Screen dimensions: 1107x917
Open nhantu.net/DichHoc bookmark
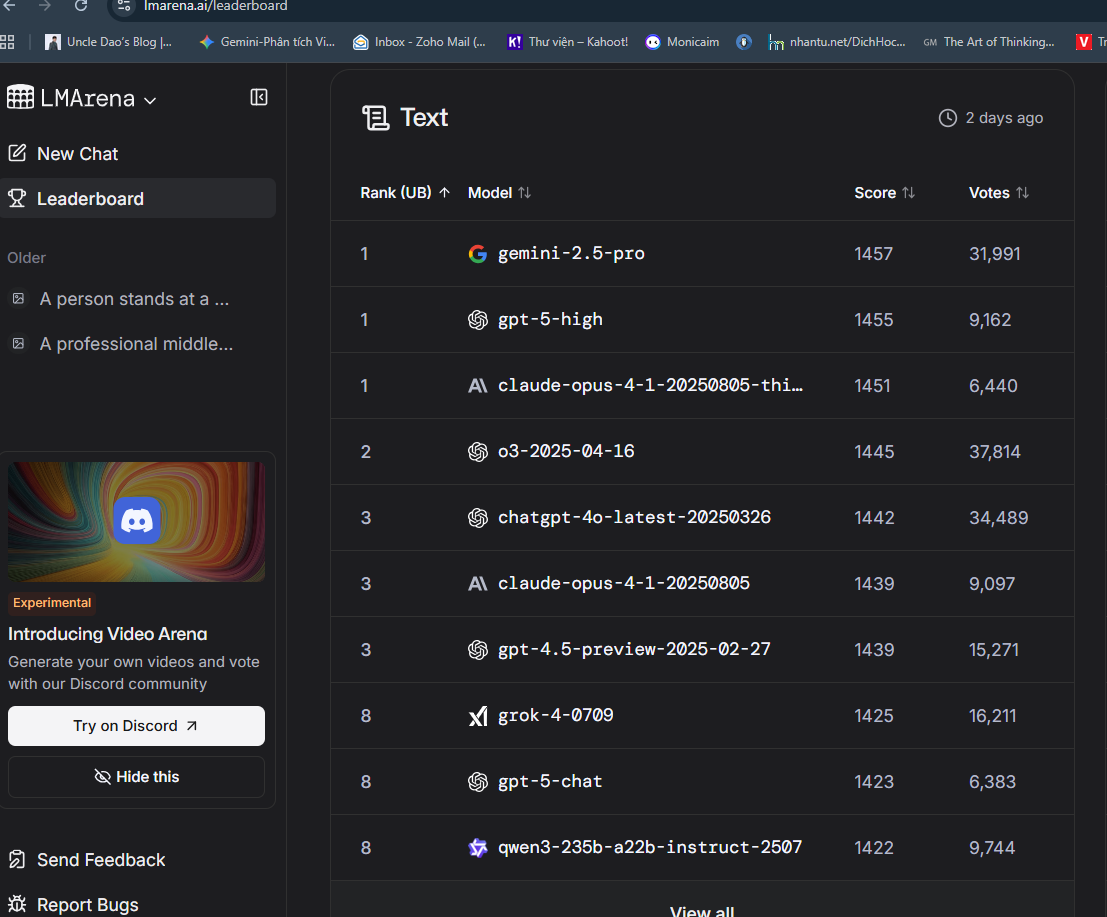coord(837,42)
